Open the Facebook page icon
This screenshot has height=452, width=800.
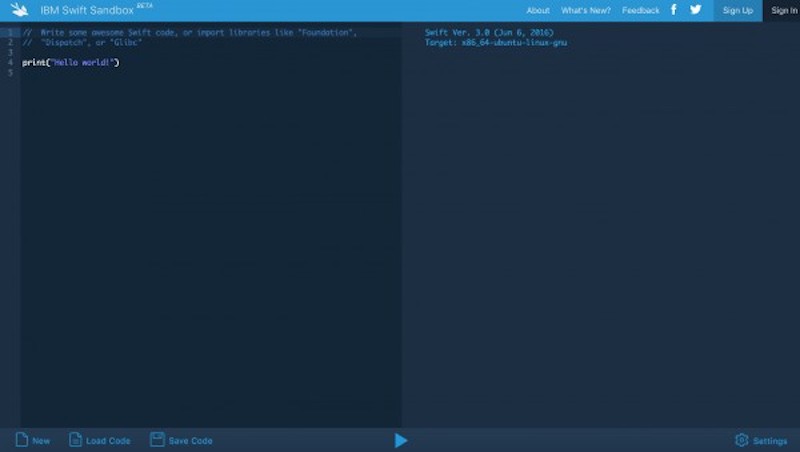(673, 10)
